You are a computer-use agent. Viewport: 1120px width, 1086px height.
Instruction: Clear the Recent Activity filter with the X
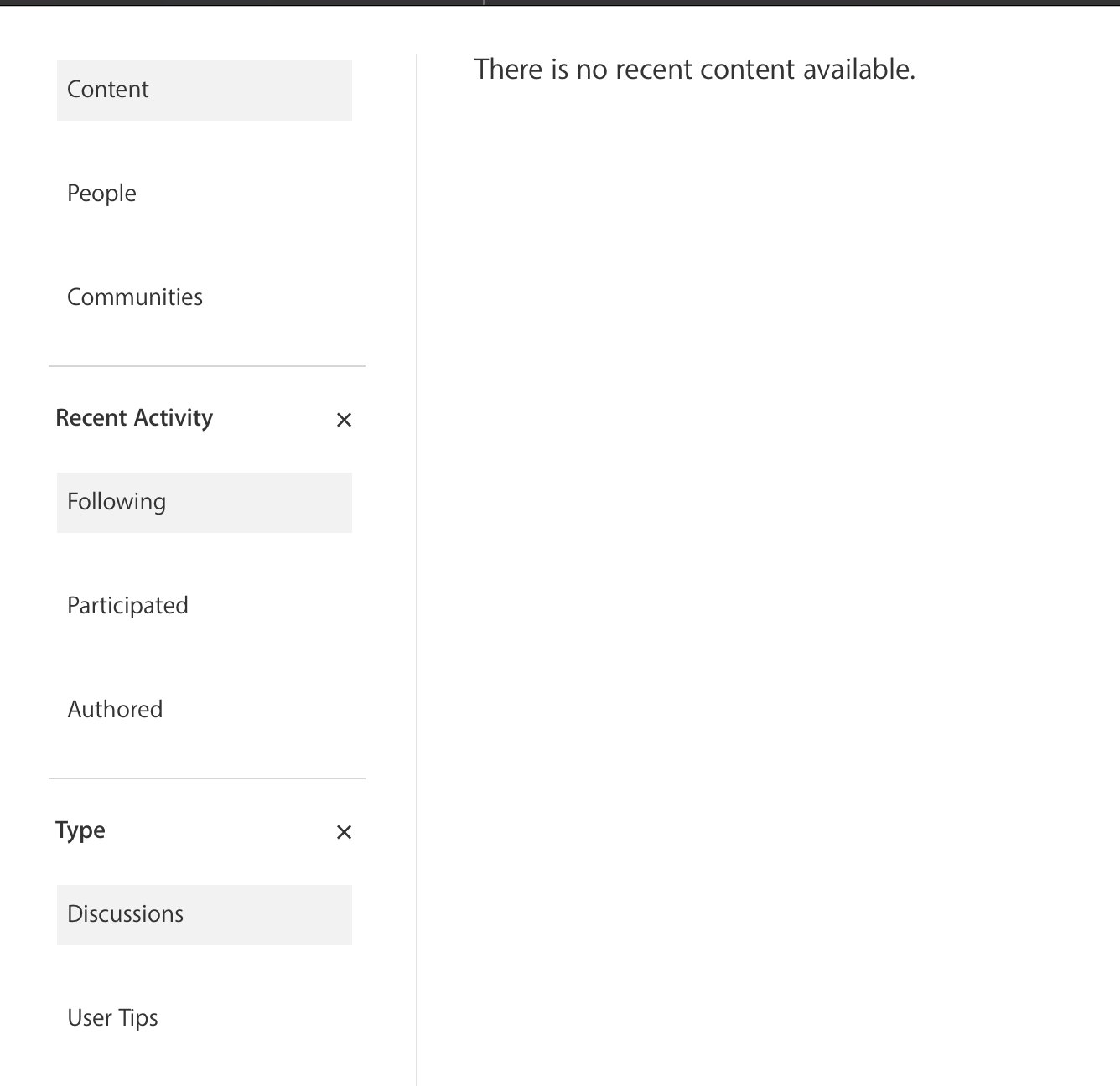point(344,420)
